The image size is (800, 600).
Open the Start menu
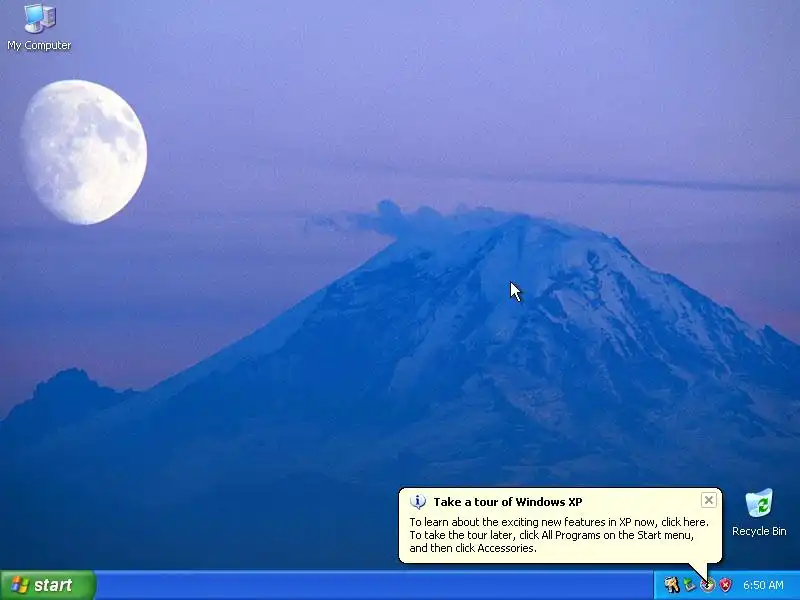pos(47,585)
